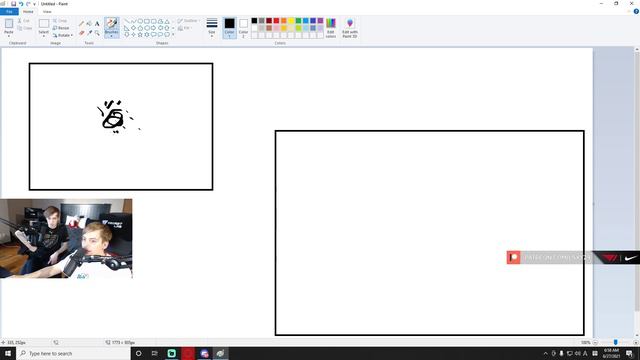Click the Paste clipboard icon
The image size is (640, 360).
(x=9, y=24)
